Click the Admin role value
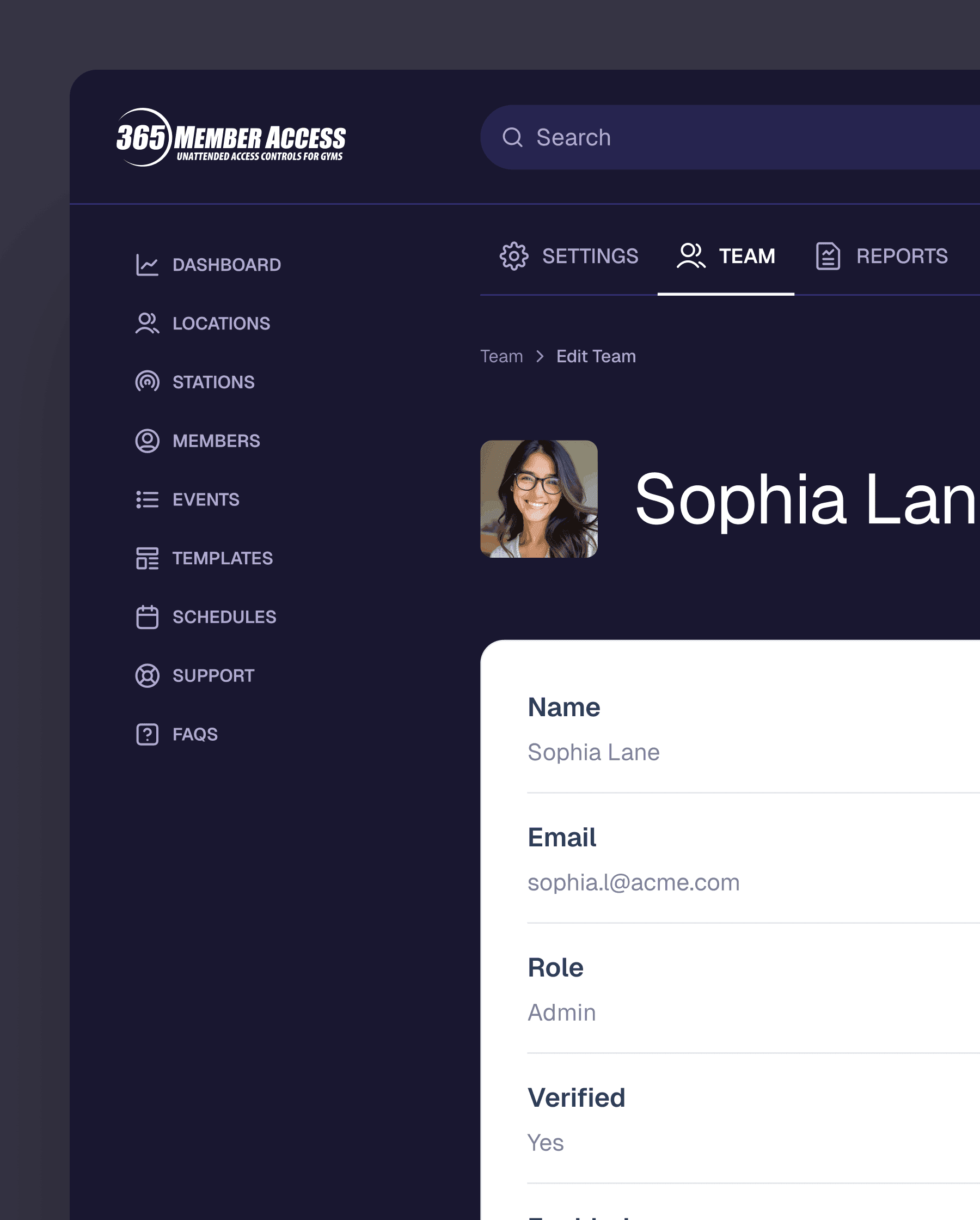Screen dimensions: 980x1220 pos(562,1013)
